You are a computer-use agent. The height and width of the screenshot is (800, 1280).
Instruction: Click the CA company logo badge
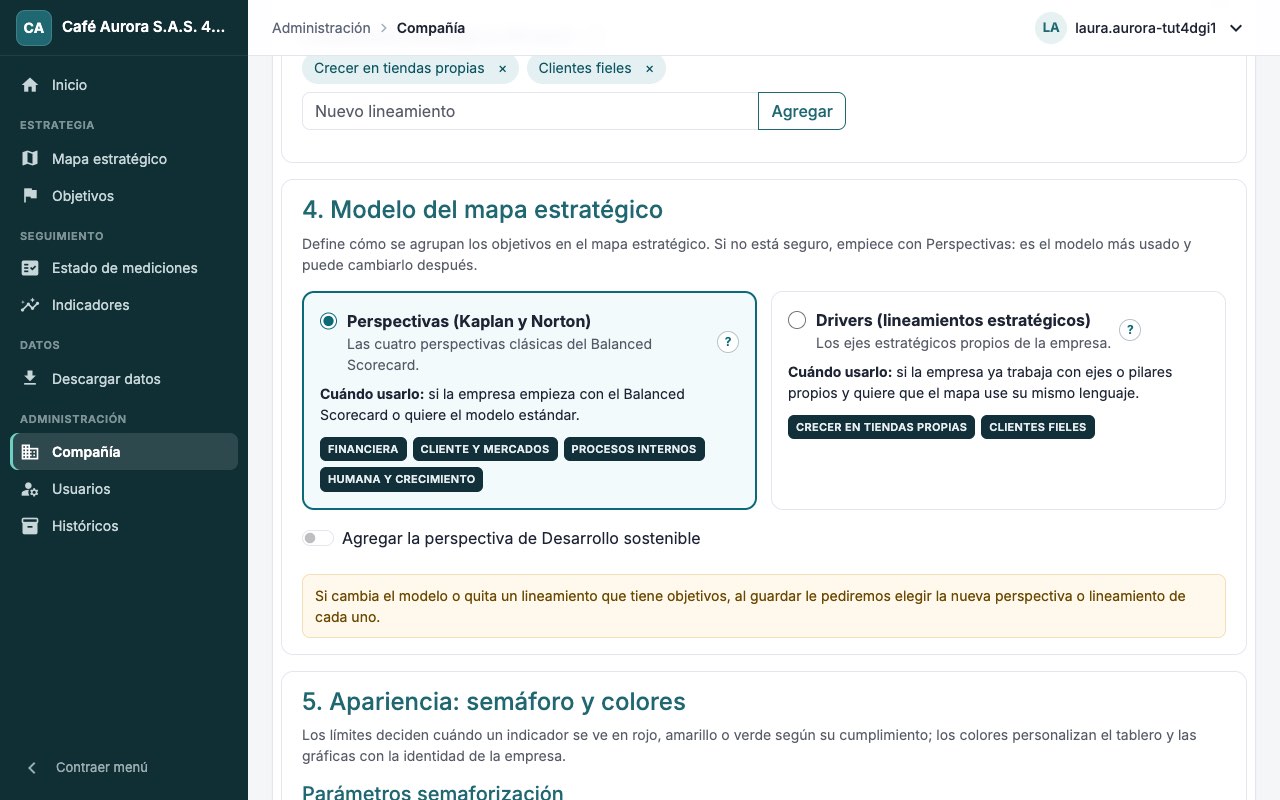[x=34, y=28]
